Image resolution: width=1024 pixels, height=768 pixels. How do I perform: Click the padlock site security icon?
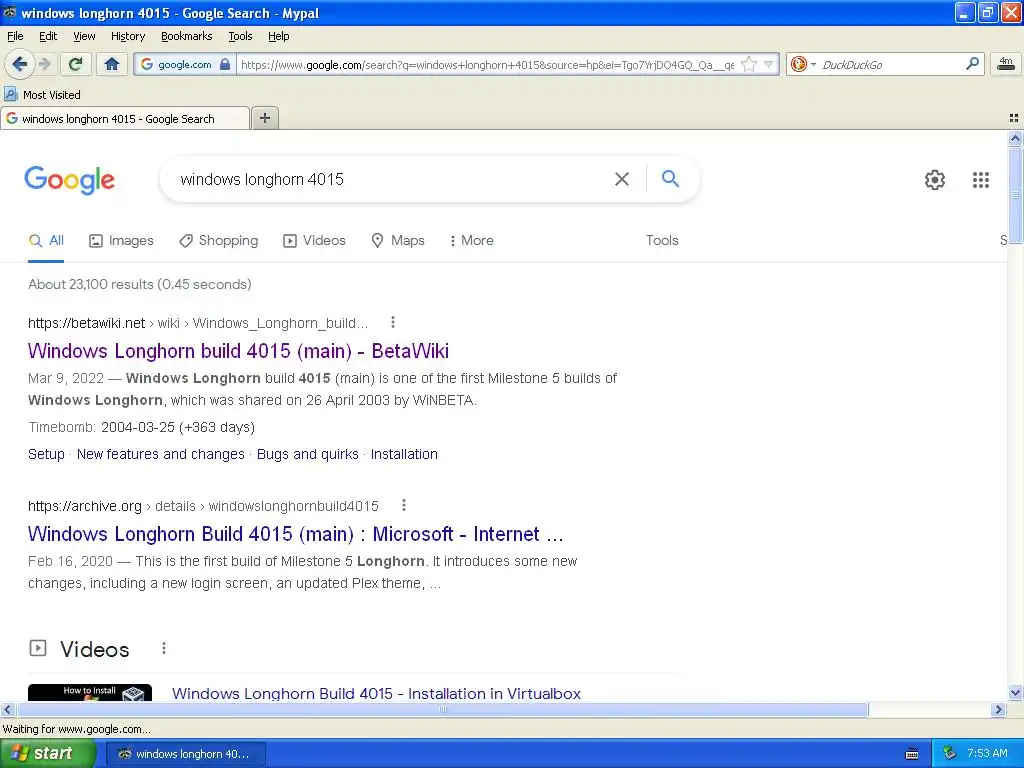pos(225,64)
